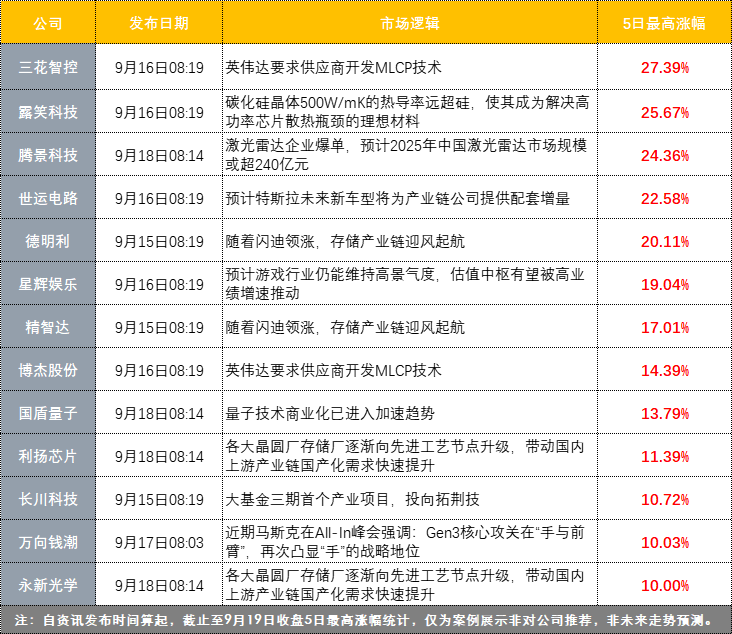
Task: Click the date in 德明利 row
Action: pos(159,241)
